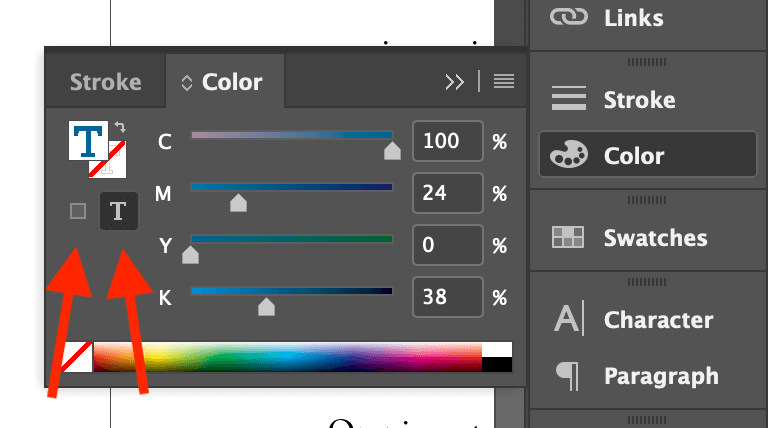768x428 pixels.
Task: Cycle Color panel view with tab arrows
Action: click(x=186, y=83)
